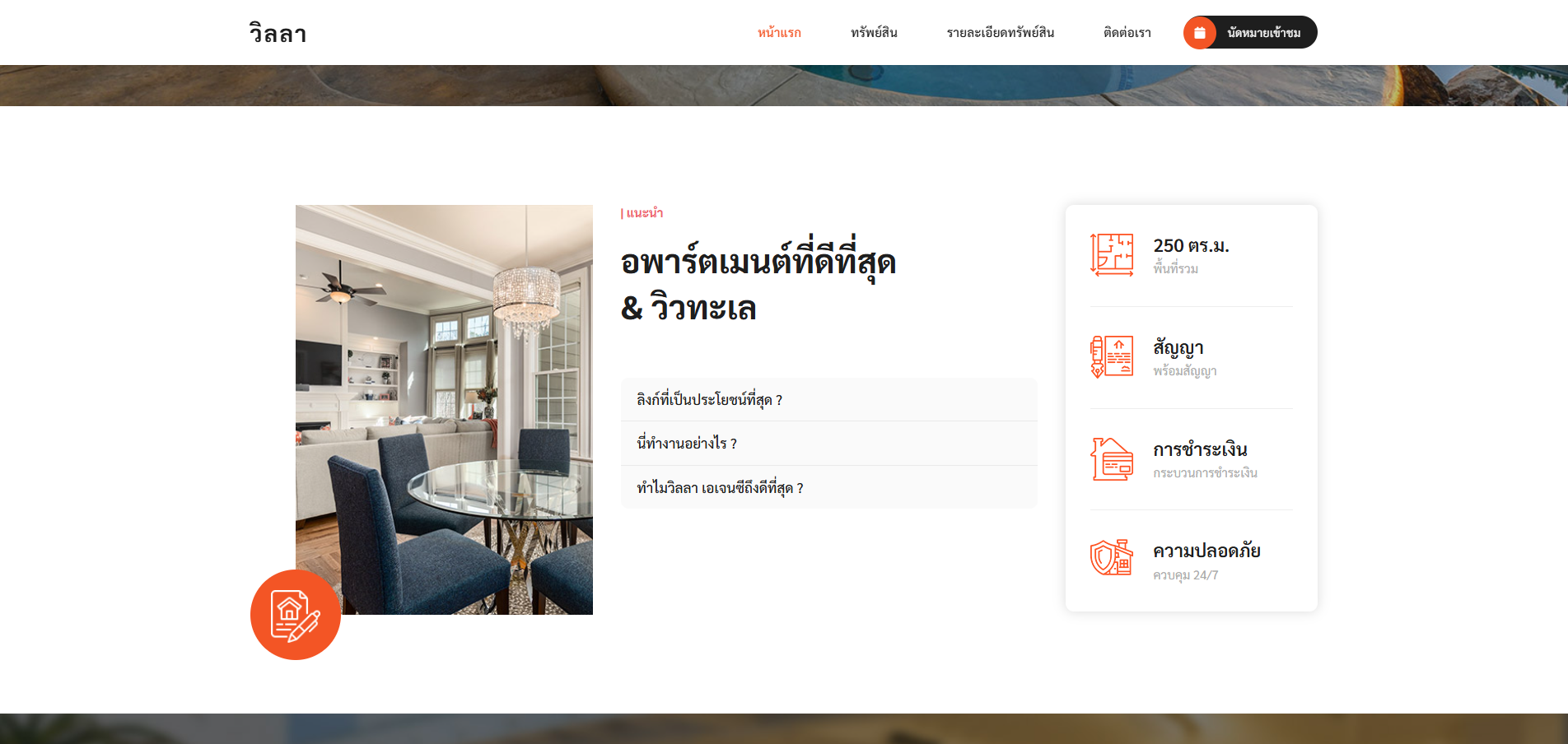Screen dimensions: 1568x744
Task: Open the รายละเอียดทรัพย์สิน menu item
Action: point(1001,32)
